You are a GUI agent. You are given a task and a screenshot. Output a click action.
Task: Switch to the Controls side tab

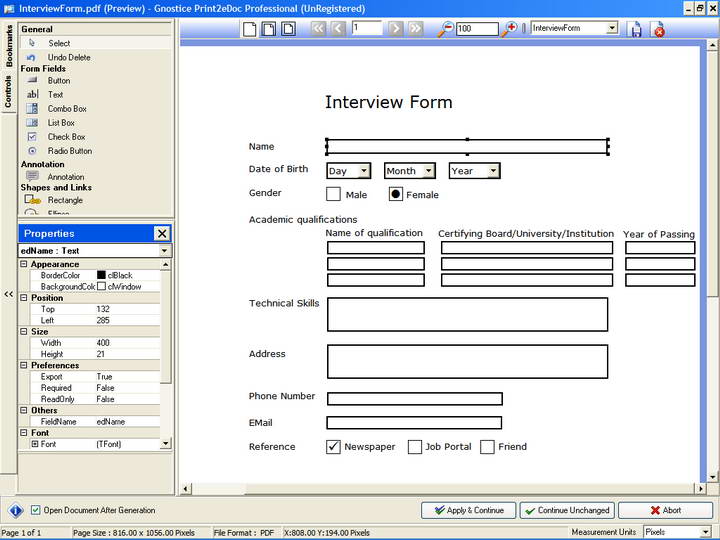[8, 92]
